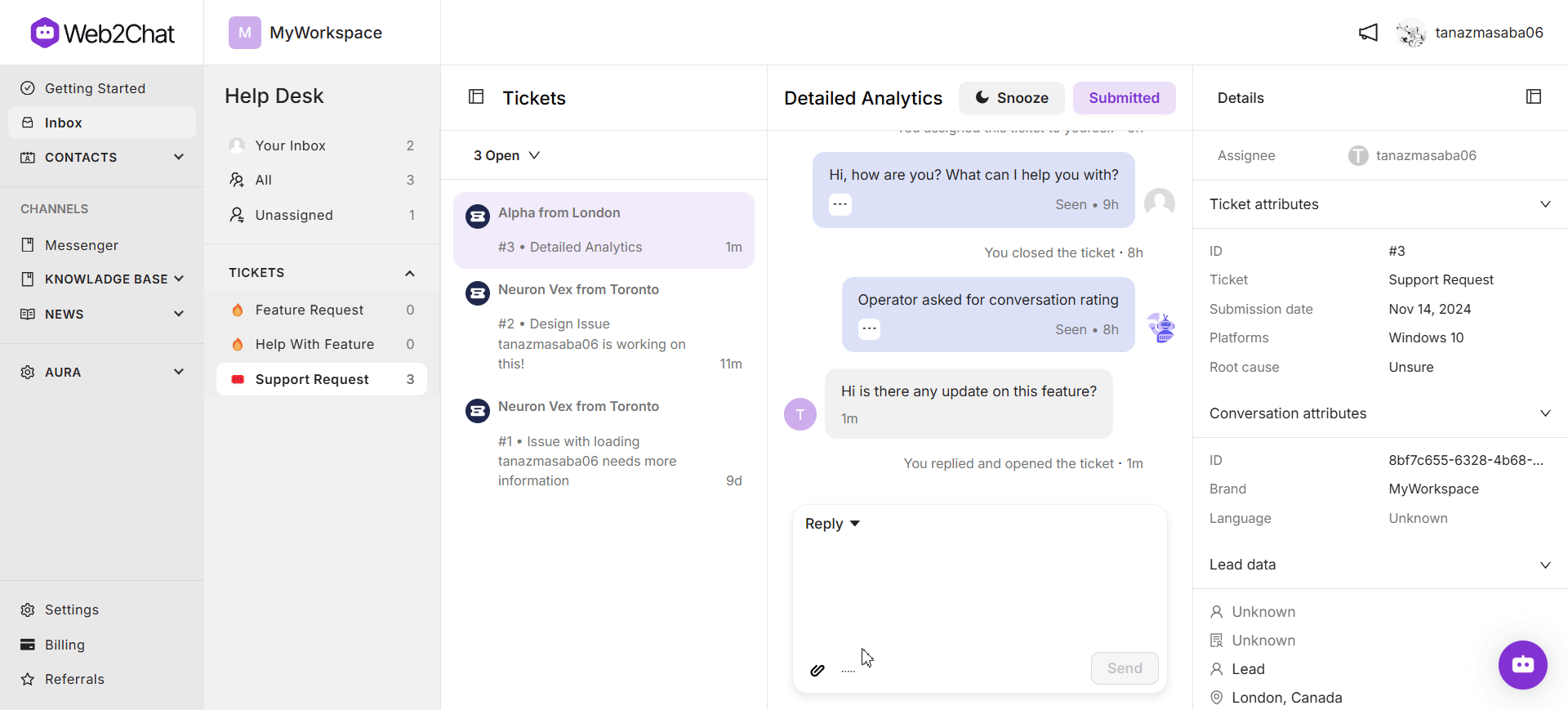Click the 'Hi is there any update' message

pyautogui.click(x=969, y=404)
